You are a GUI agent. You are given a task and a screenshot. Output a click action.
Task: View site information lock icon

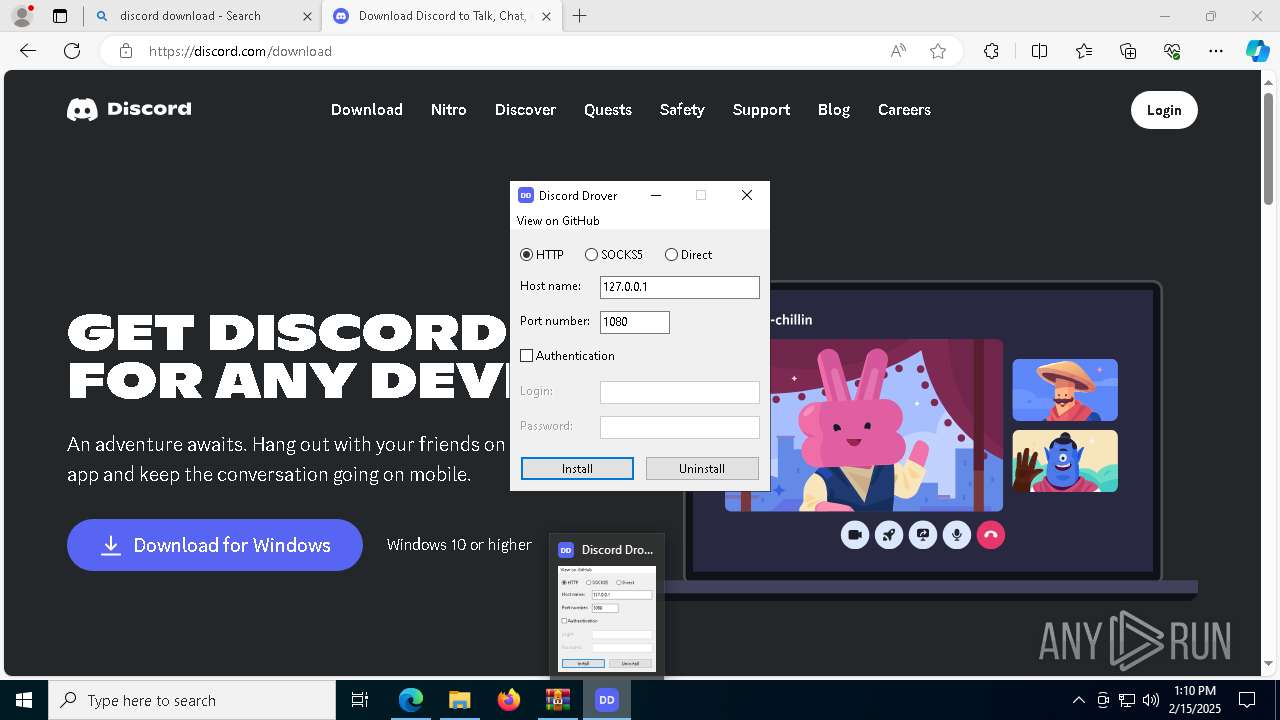point(126,51)
